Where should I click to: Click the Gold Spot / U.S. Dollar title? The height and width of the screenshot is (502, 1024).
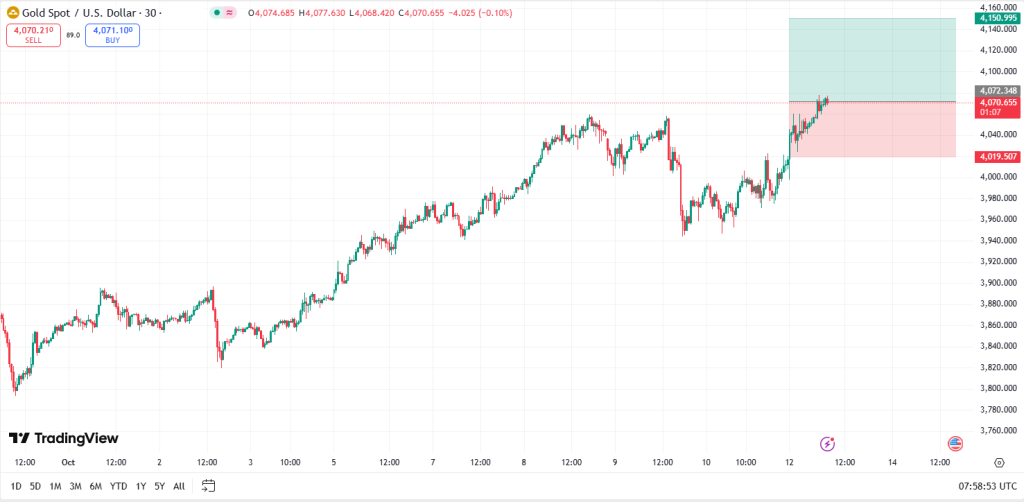pyautogui.click(x=84, y=12)
